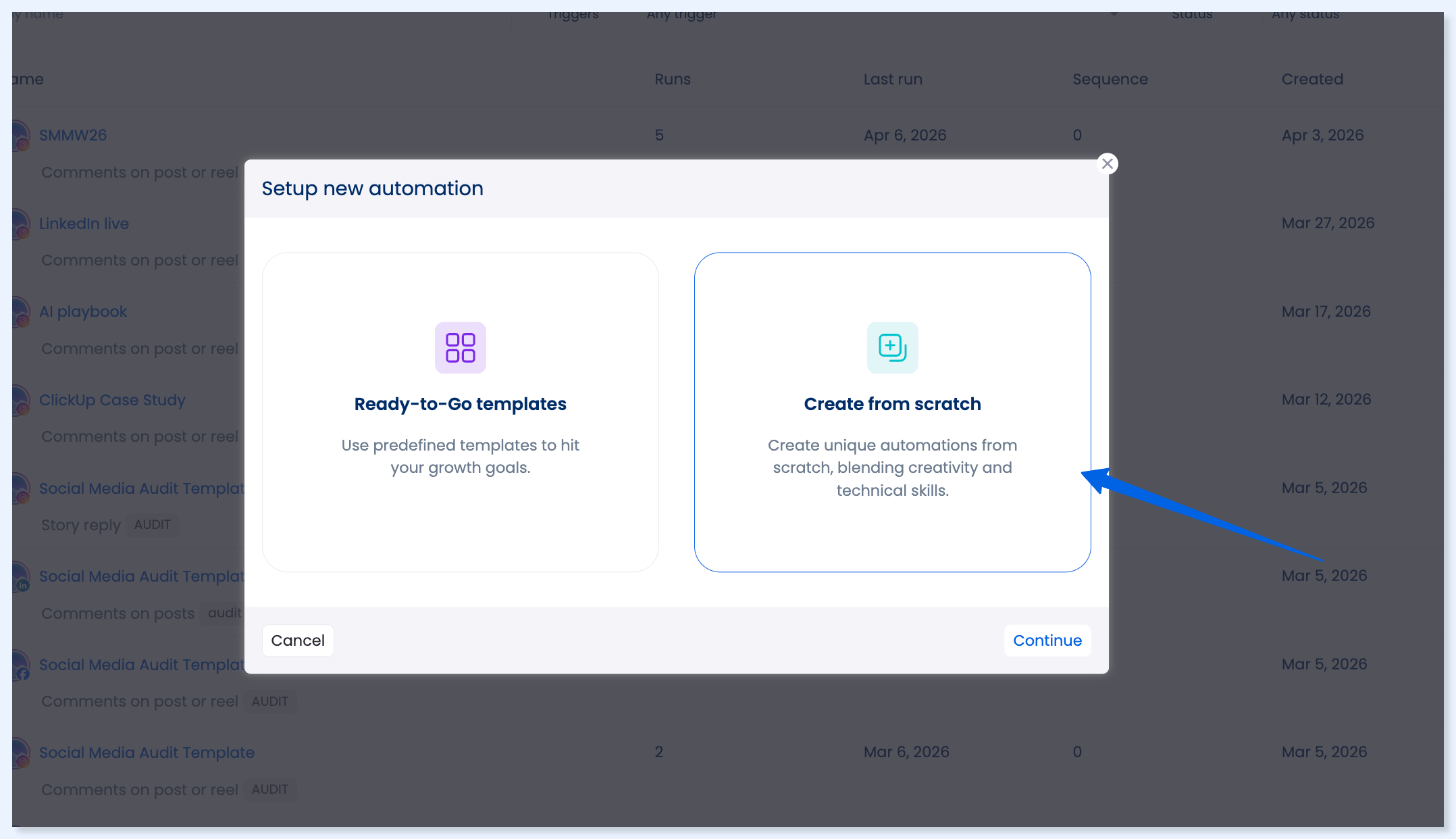Click Comments on post or reel under LinkedIn live
This screenshot has height=839, width=1456.
(140, 260)
